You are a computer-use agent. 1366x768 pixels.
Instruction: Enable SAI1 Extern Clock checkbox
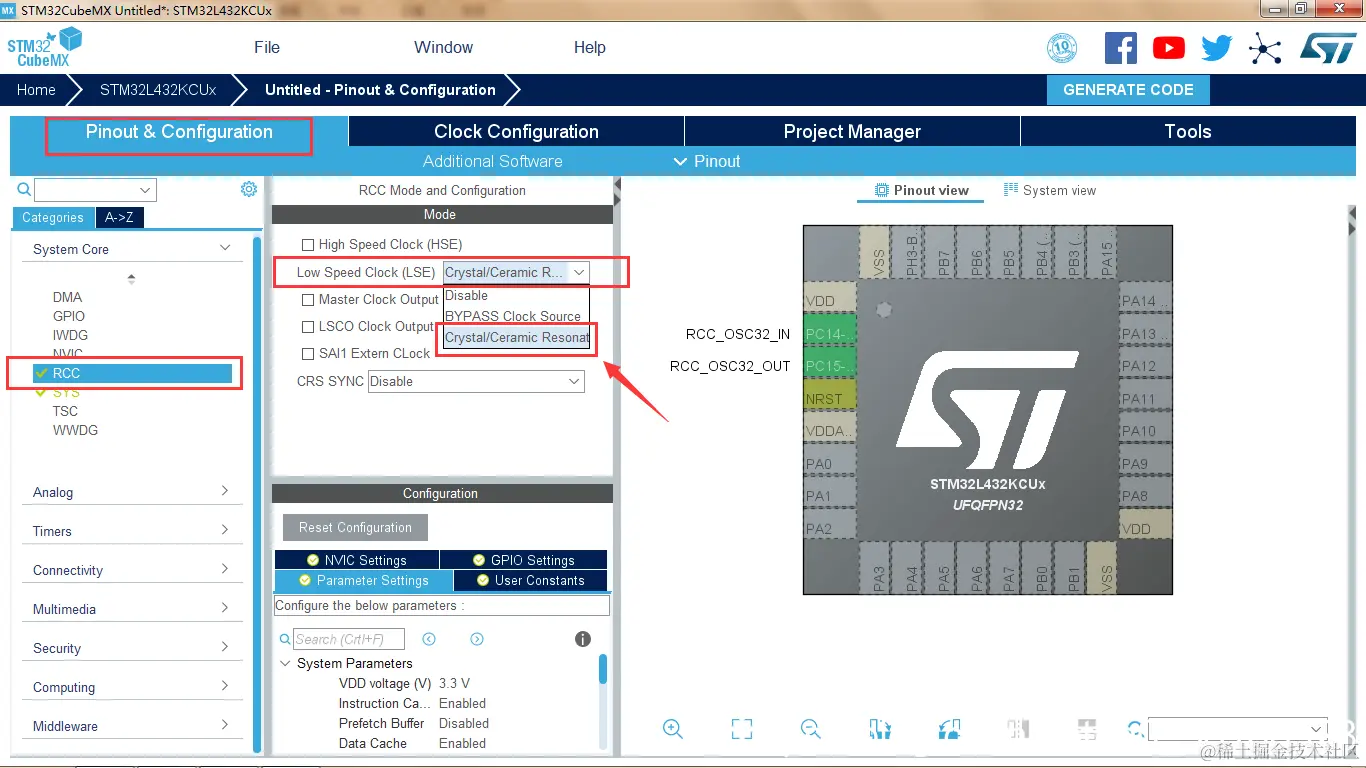pos(309,353)
